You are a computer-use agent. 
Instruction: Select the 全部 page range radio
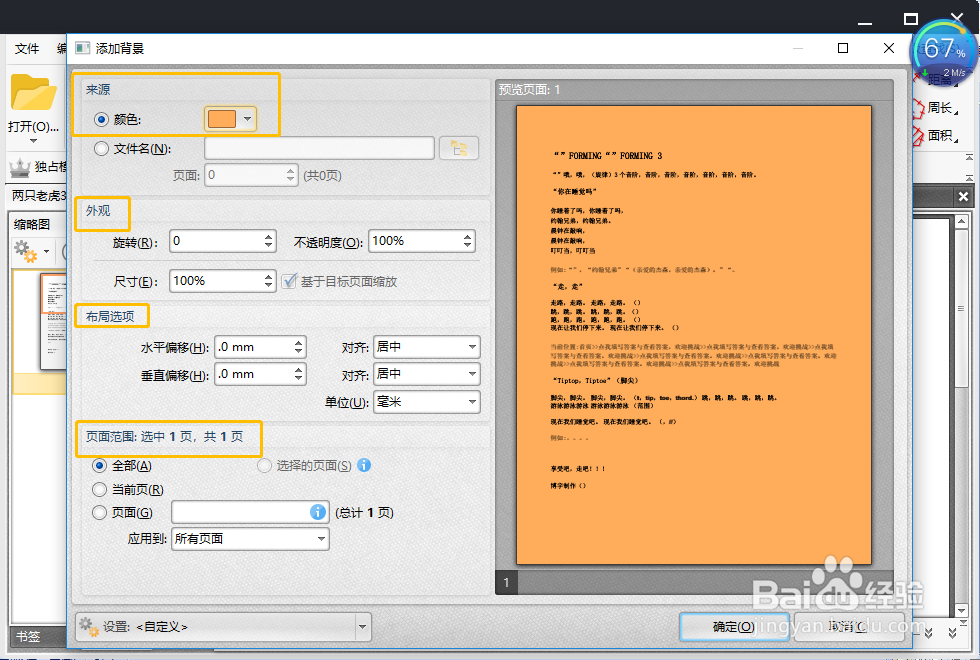coord(99,466)
